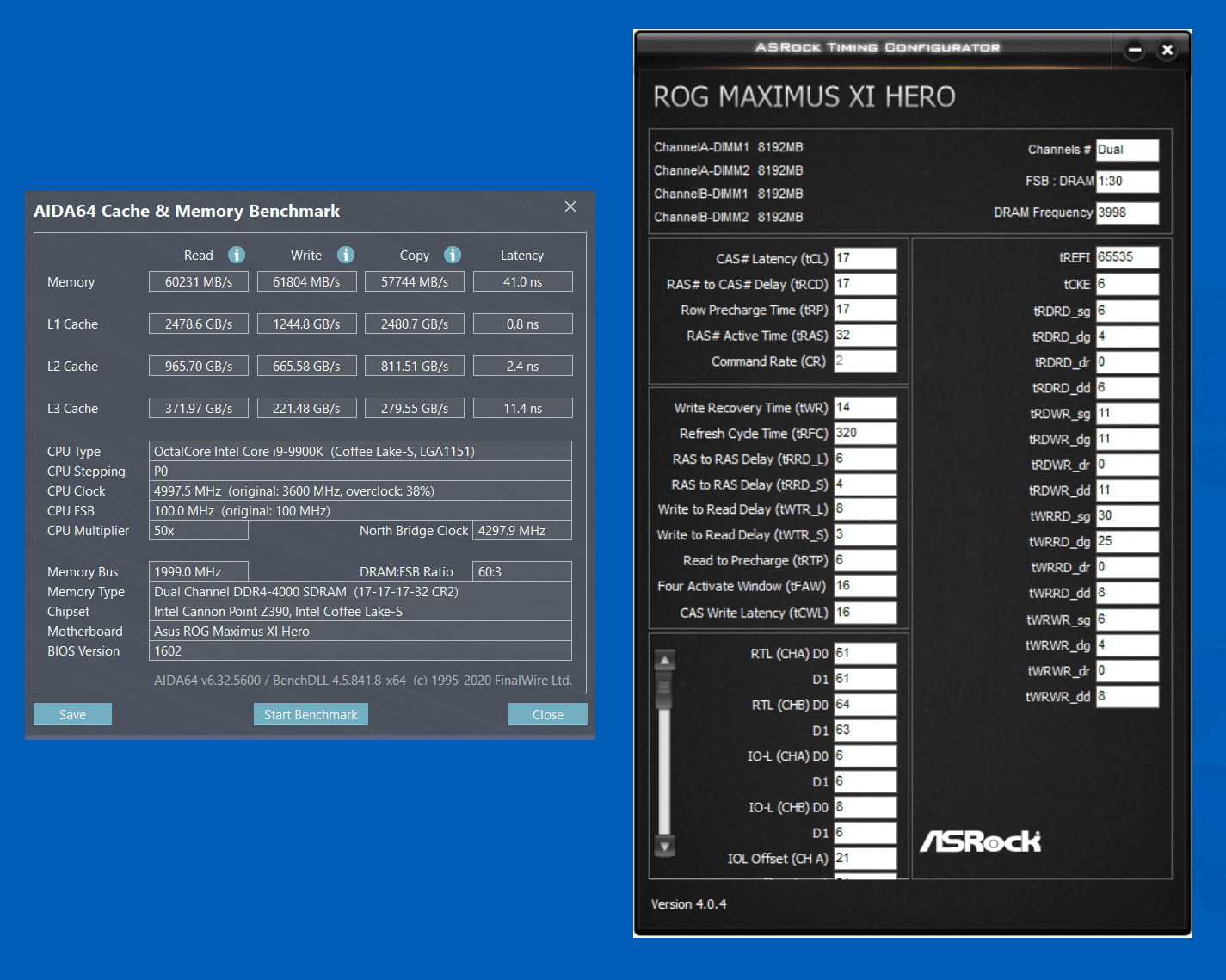This screenshot has width=1226, height=980.
Task: Click the IOL Offset (CH A) field
Action: (866, 858)
